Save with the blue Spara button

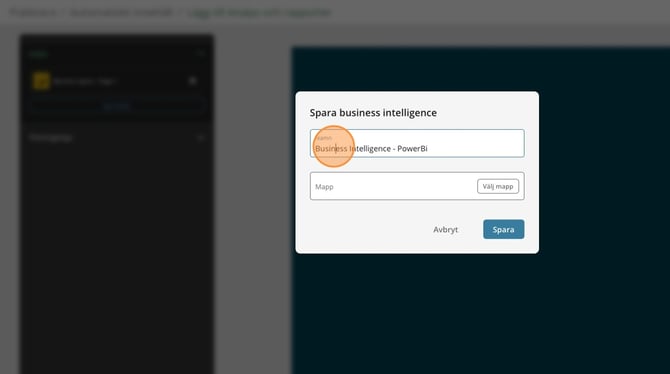point(503,230)
